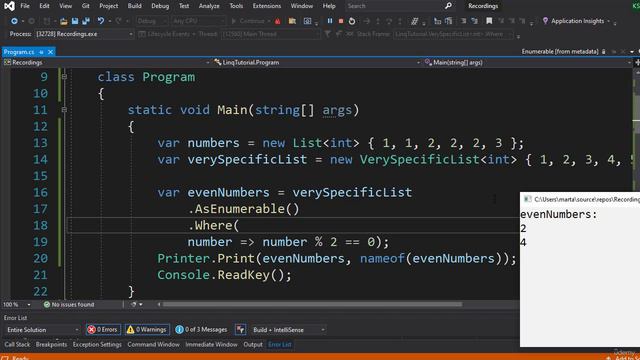Viewport: 640px width, 360px height.
Task: Click the Error List filter icon
Action: (x=240, y=329)
